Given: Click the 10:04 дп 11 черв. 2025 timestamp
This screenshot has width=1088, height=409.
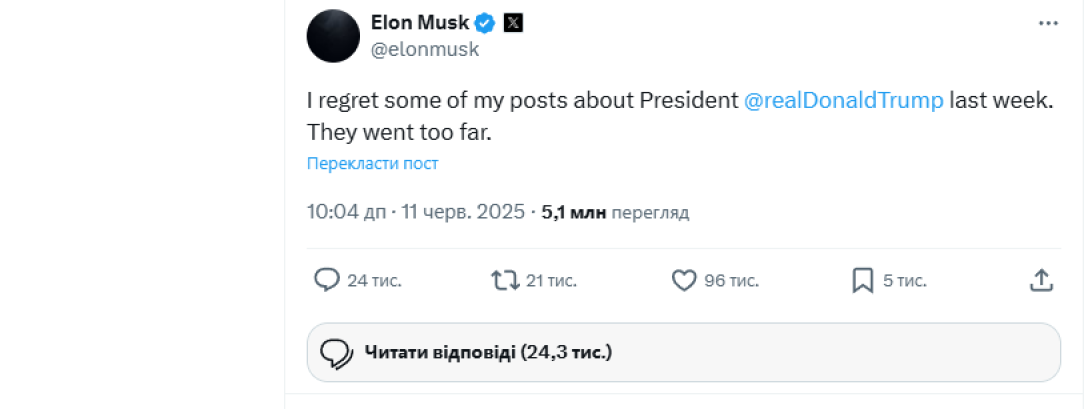Looking at the screenshot, I should tap(415, 212).
